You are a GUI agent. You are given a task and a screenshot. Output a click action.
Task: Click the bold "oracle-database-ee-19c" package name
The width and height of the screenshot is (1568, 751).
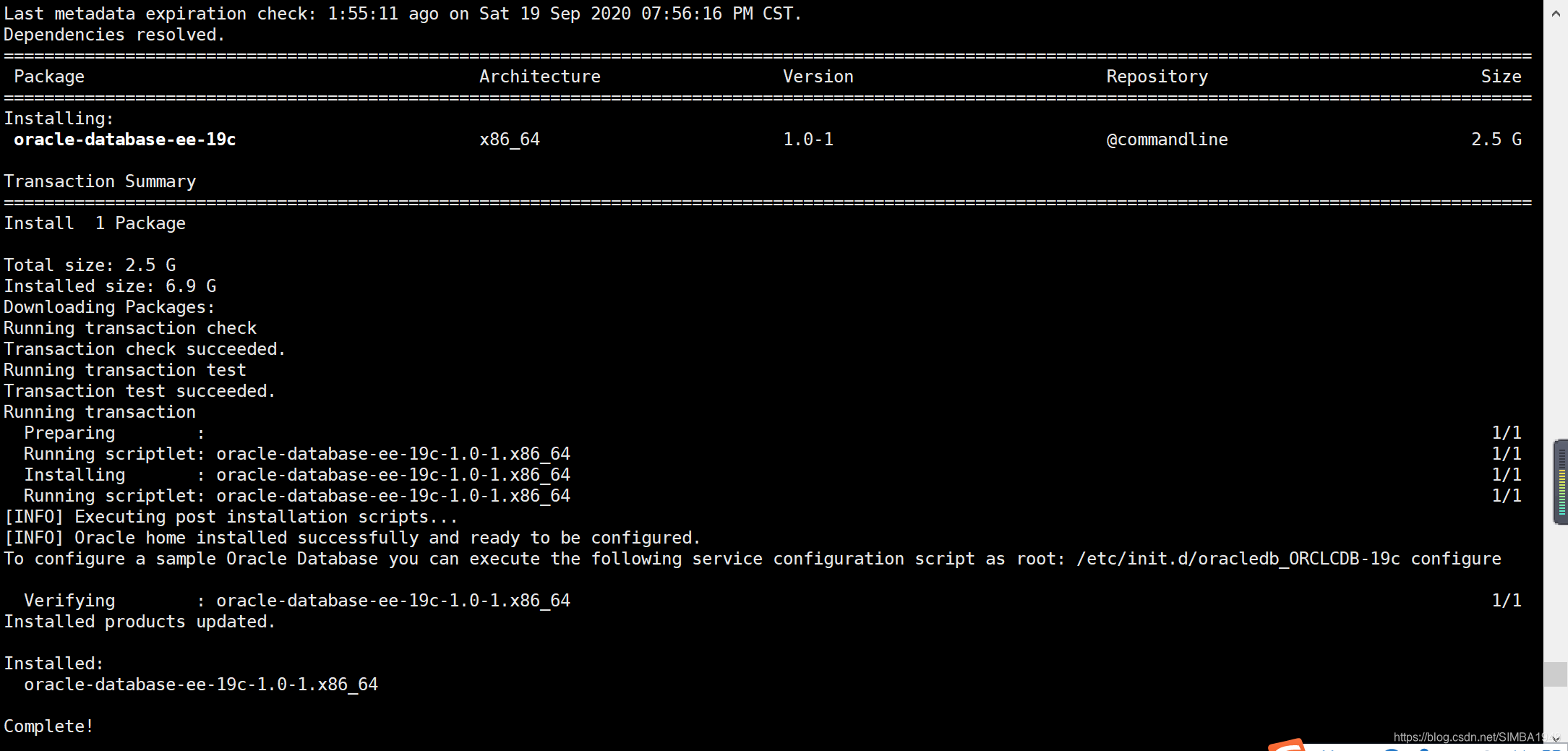pos(125,140)
